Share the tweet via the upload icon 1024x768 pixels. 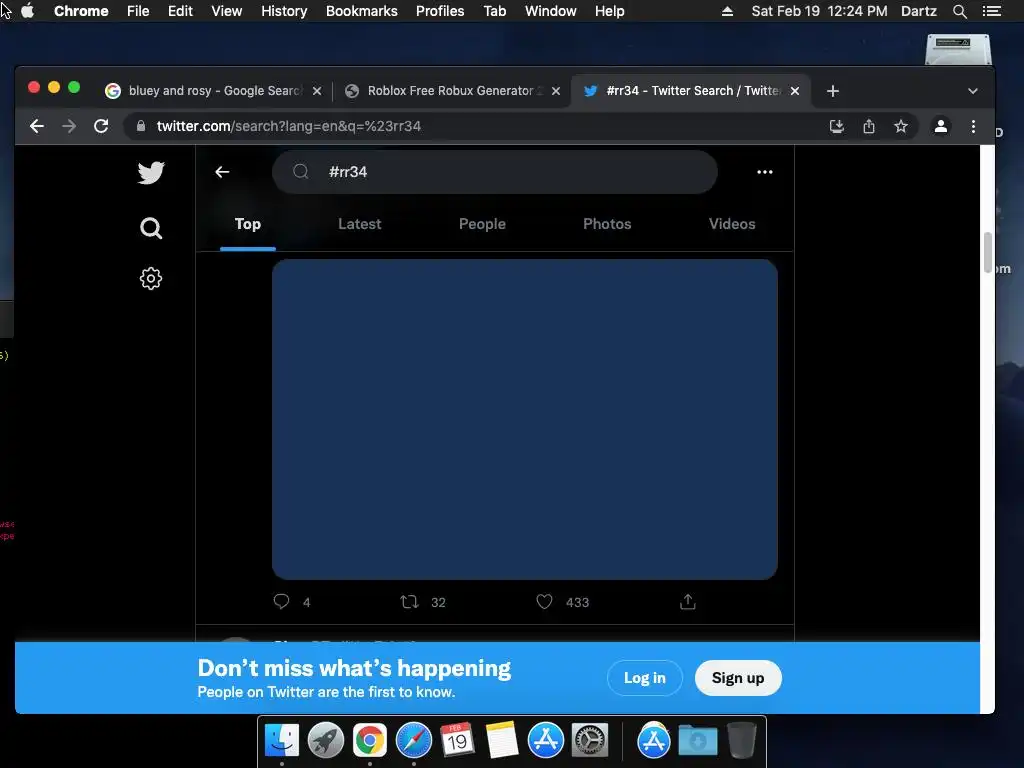[x=688, y=601]
